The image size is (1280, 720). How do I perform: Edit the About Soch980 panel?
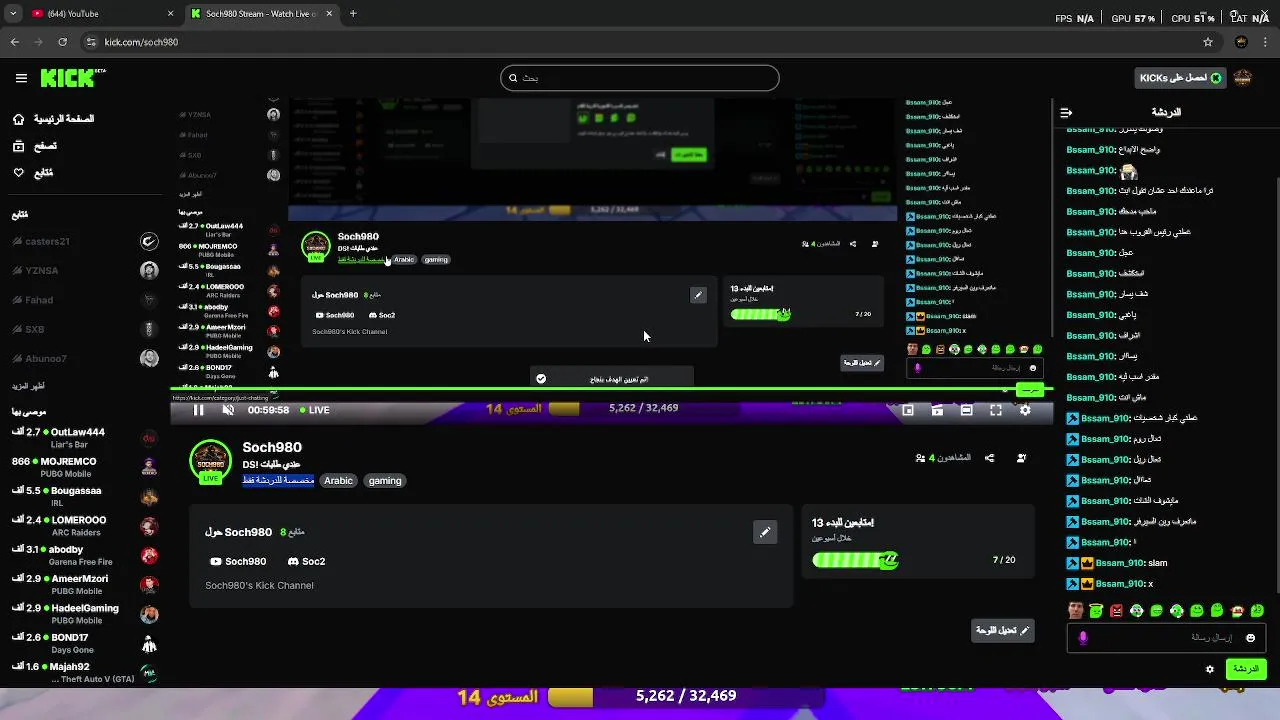(764, 532)
